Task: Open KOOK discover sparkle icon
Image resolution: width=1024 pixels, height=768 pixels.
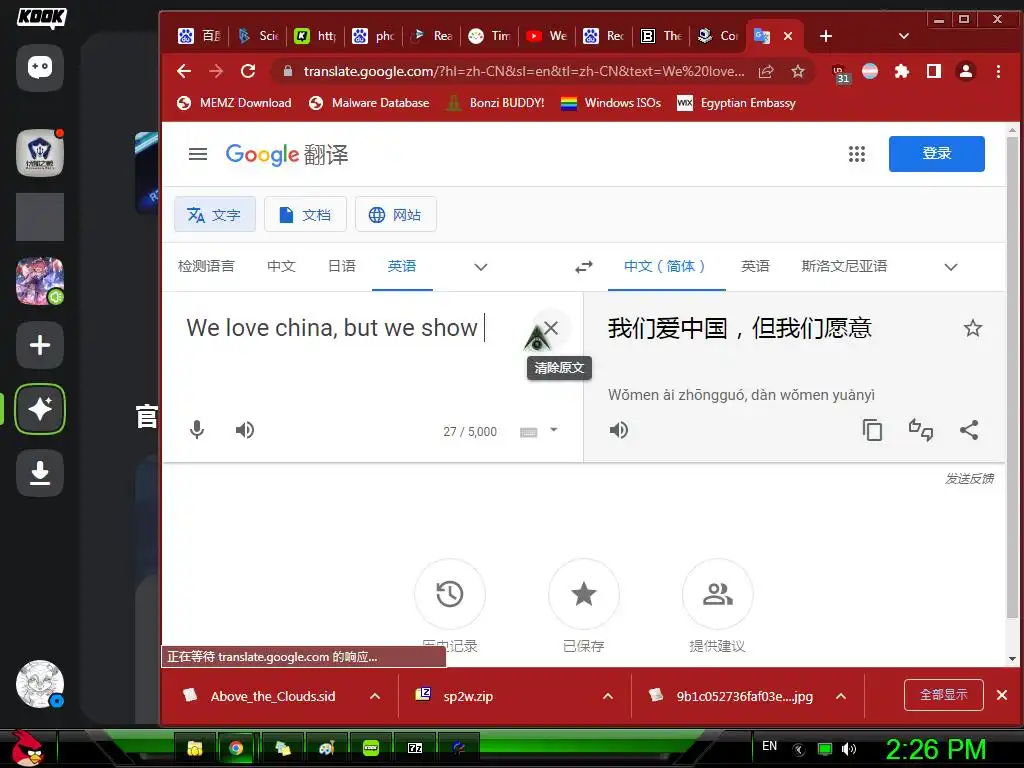Action: pyautogui.click(x=40, y=409)
